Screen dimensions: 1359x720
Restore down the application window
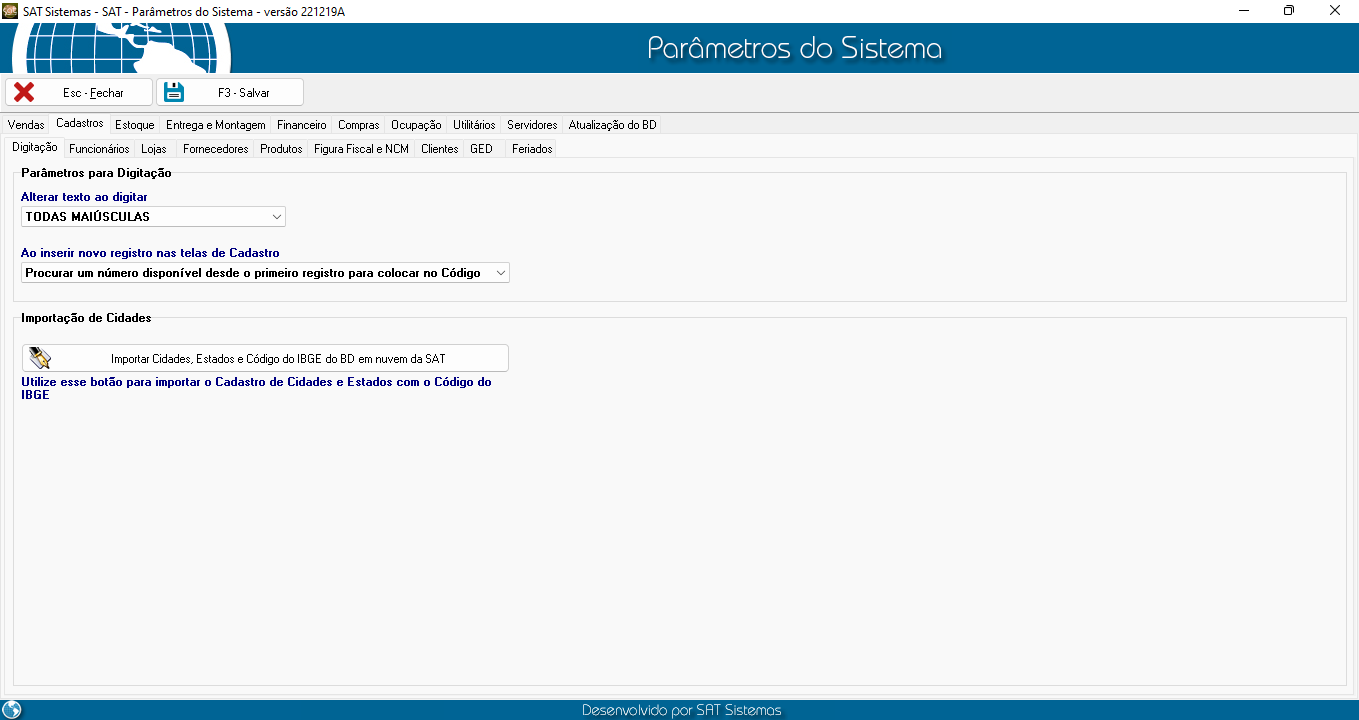[1289, 10]
